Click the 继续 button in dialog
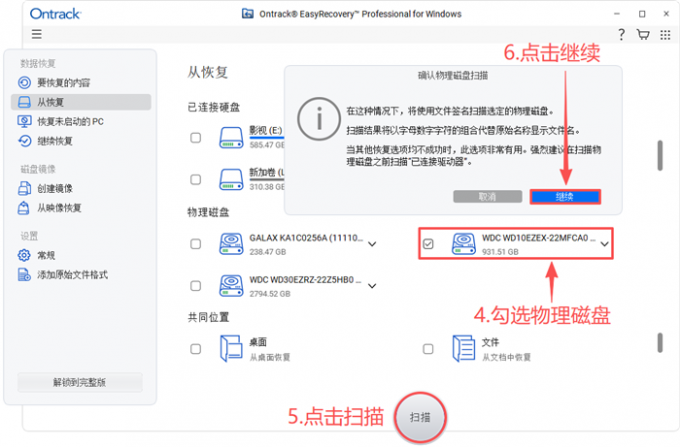 tap(565, 197)
